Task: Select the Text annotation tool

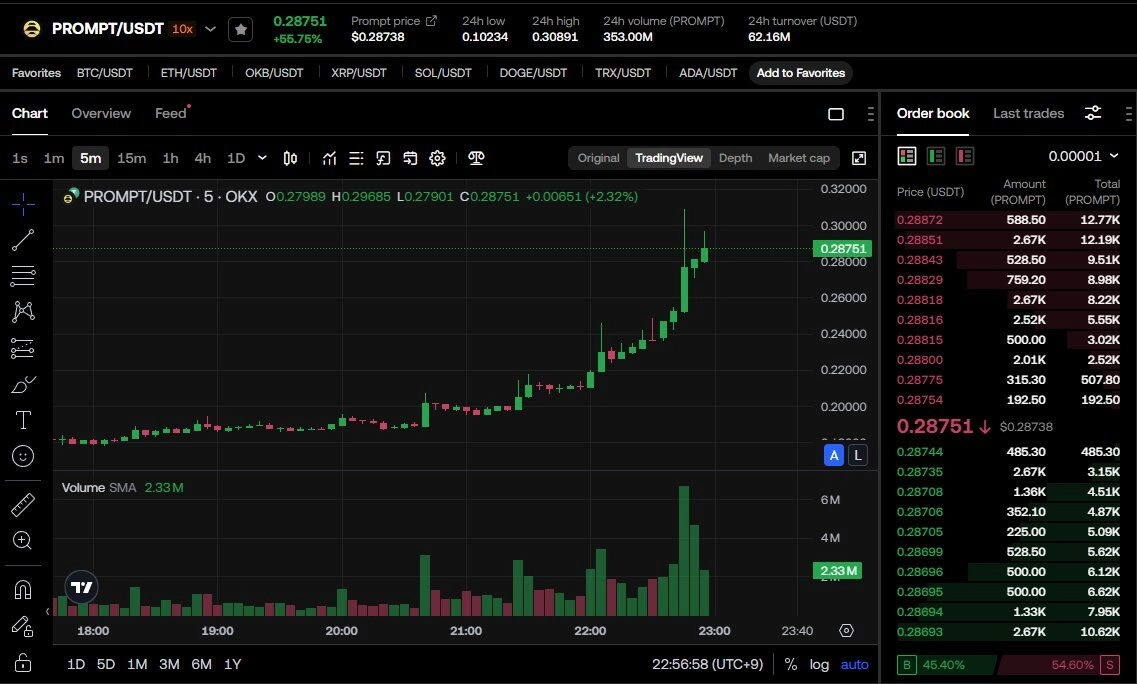Action: pyautogui.click(x=23, y=420)
